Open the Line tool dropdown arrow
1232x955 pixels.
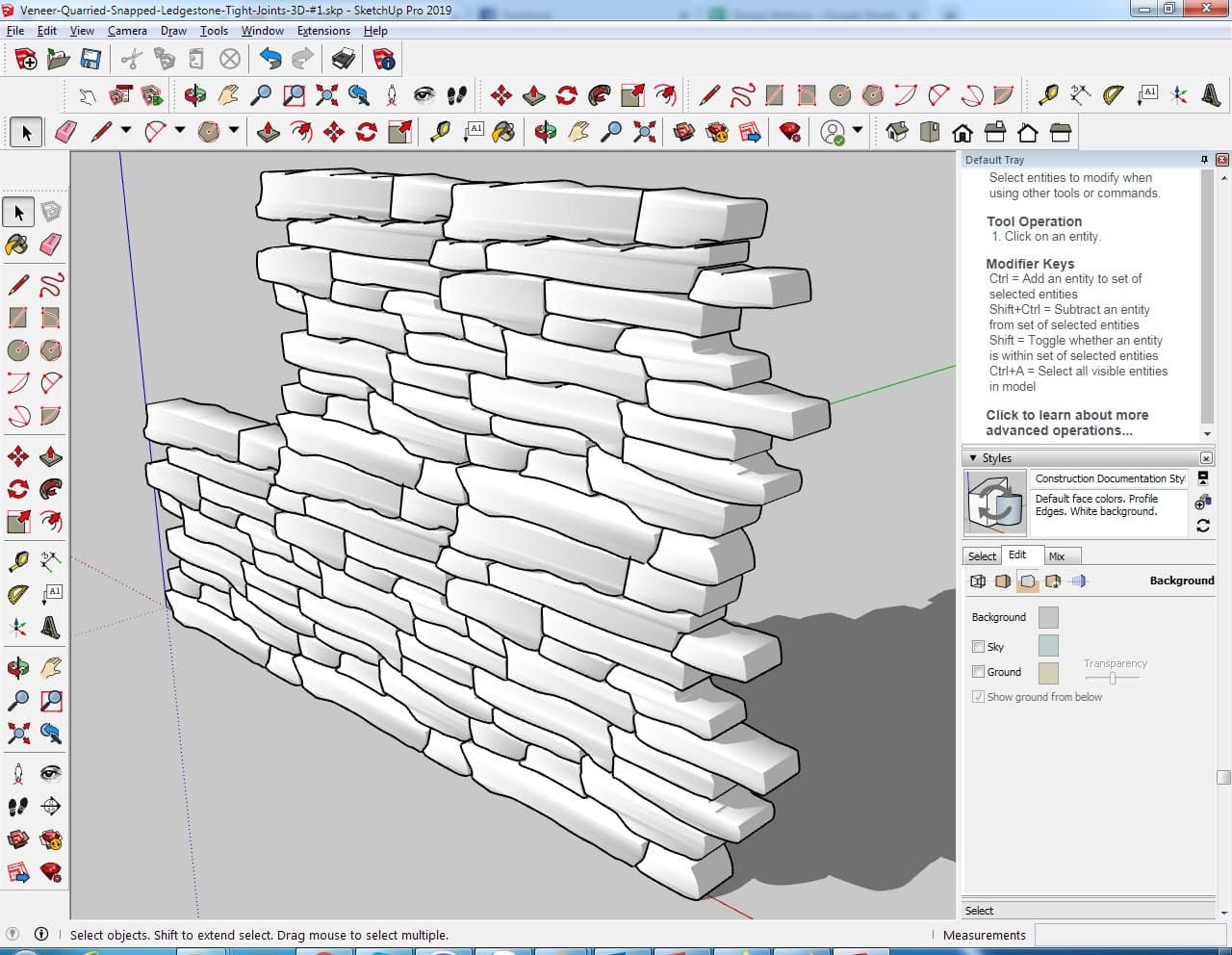click(x=125, y=131)
